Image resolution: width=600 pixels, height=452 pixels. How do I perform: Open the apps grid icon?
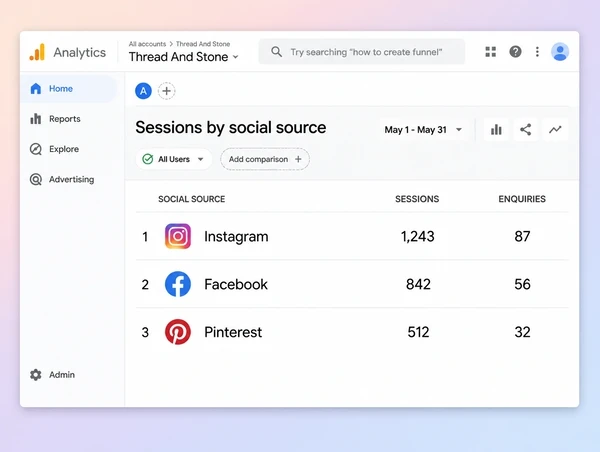(x=491, y=52)
